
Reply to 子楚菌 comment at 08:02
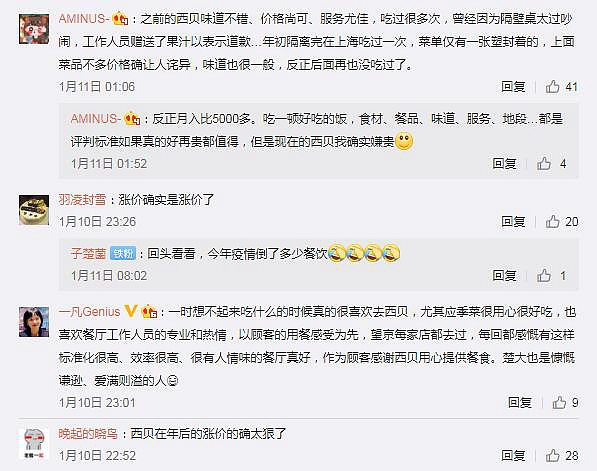tap(504, 275)
